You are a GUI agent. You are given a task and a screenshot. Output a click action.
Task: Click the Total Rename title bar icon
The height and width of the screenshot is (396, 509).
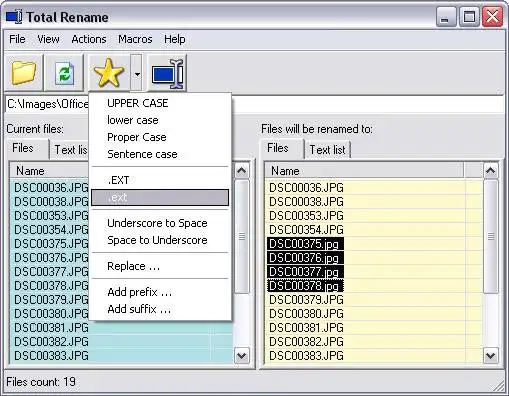pyautogui.click(x=14, y=17)
